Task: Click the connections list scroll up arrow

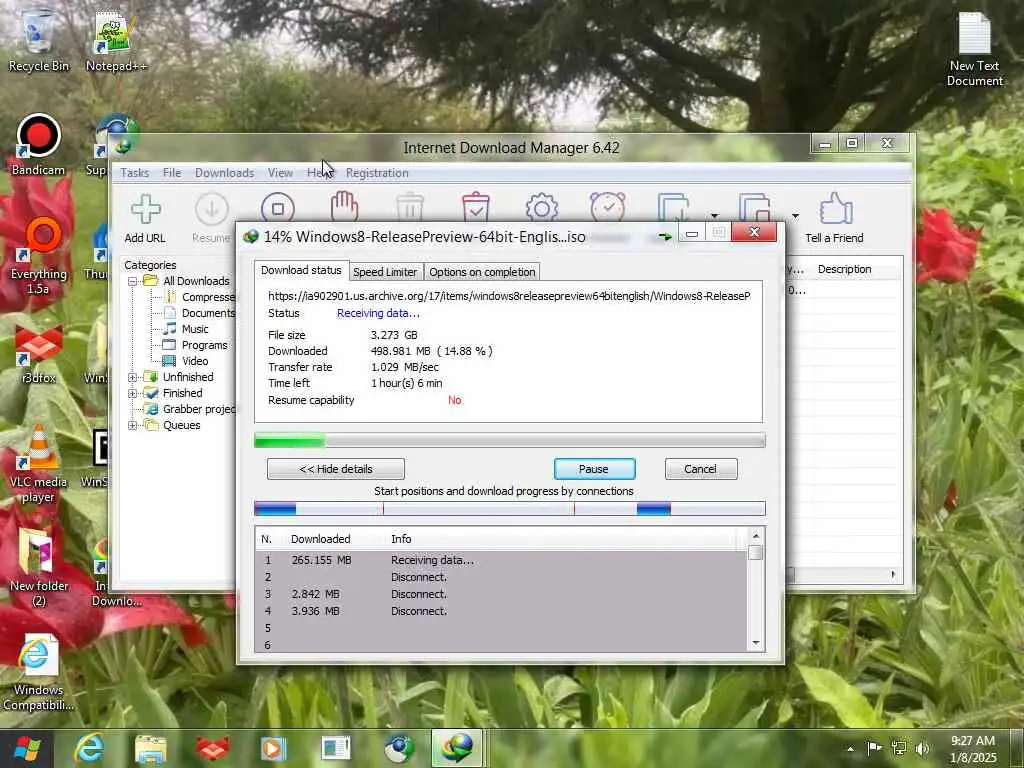Action: pos(756,536)
